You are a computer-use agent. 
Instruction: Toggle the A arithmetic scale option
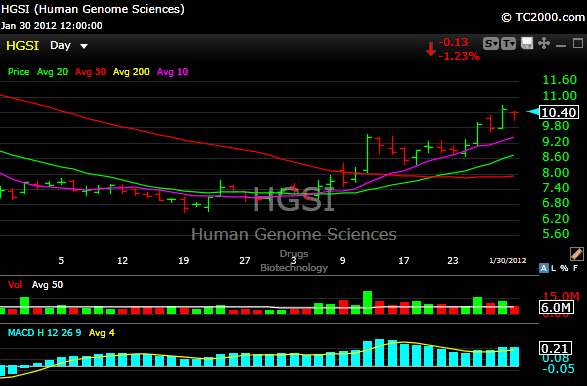[x=543, y=268]
